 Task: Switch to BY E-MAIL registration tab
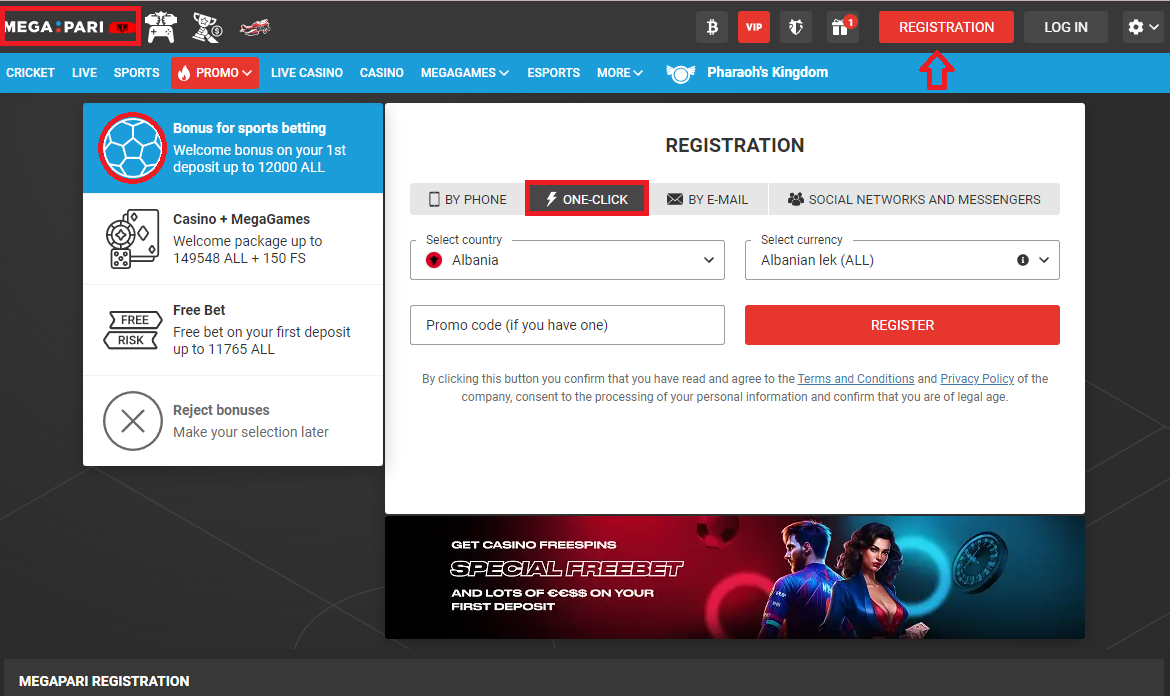(x=707, y=199)
